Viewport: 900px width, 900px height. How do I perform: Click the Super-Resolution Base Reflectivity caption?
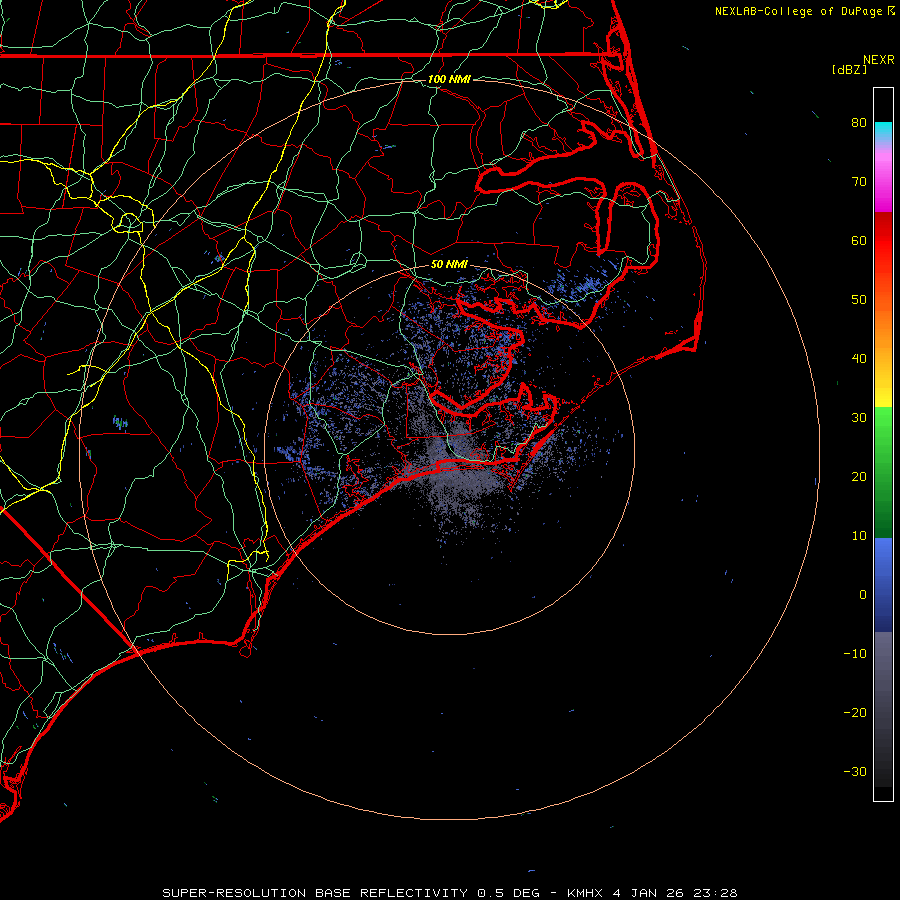click(315, 893)
